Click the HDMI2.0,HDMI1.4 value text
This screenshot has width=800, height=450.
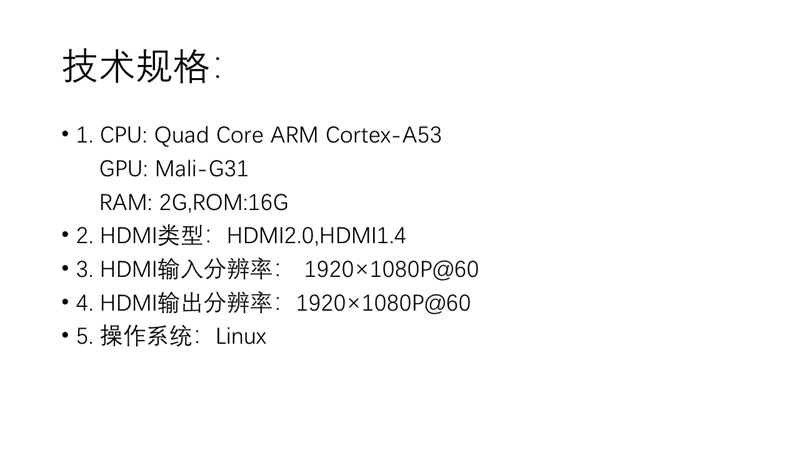point(316,236)
